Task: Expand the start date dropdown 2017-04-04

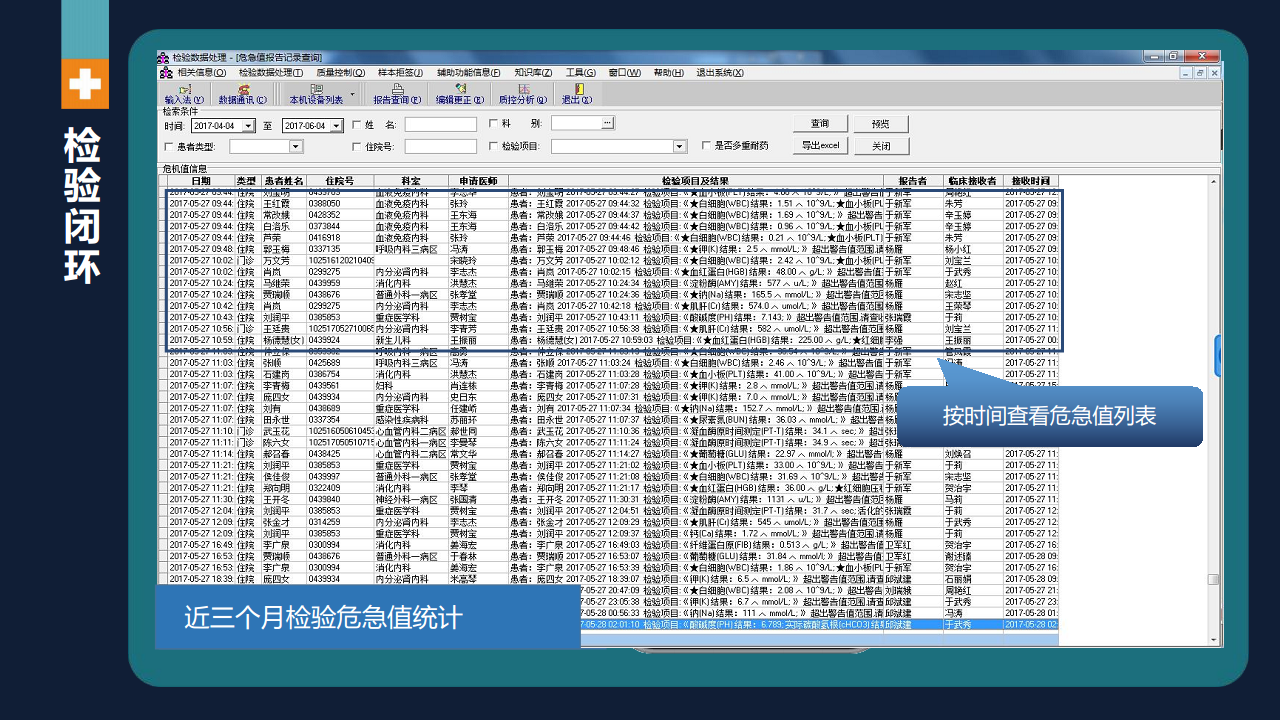Action: (x=247, y=126)
